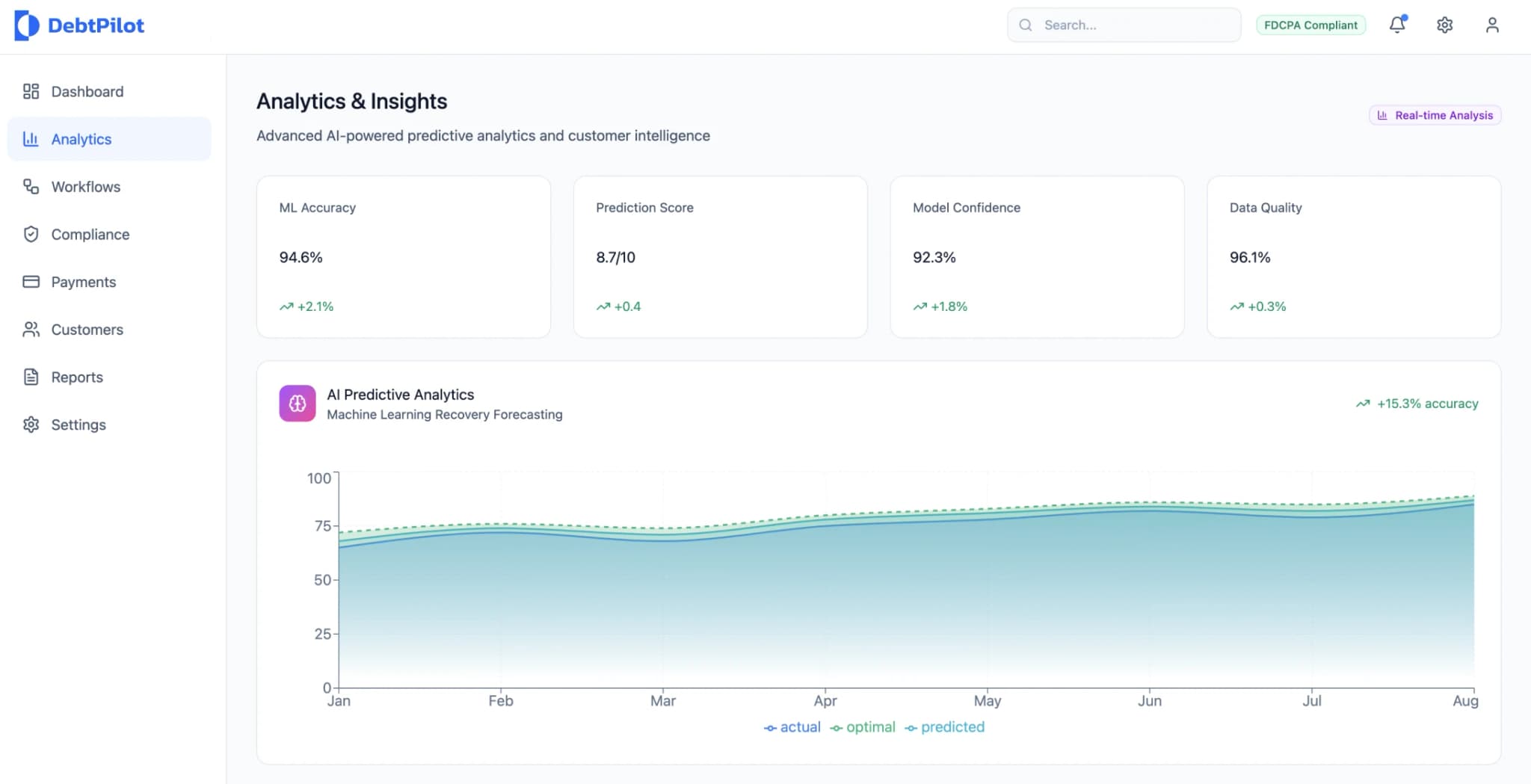The width and height of the screenshot is (1531, 784).
Task: Click the FDCPA Compliant badge
Action: [1310, 25]
